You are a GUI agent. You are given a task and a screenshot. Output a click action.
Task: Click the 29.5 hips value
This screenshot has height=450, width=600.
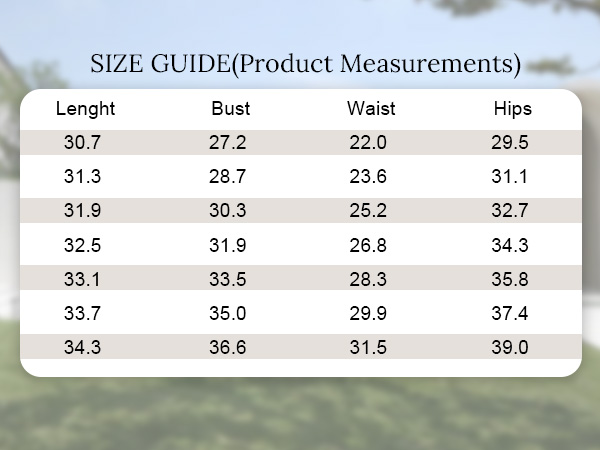click(x=510, y=142)
